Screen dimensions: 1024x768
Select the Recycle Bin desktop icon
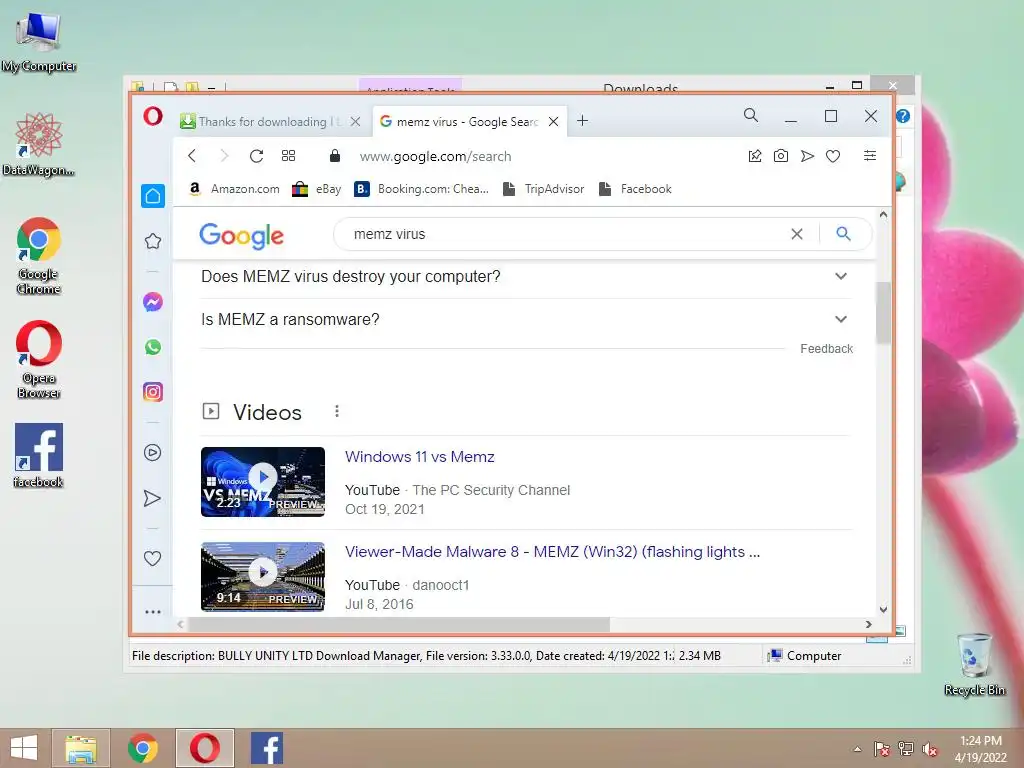(974, 664)
